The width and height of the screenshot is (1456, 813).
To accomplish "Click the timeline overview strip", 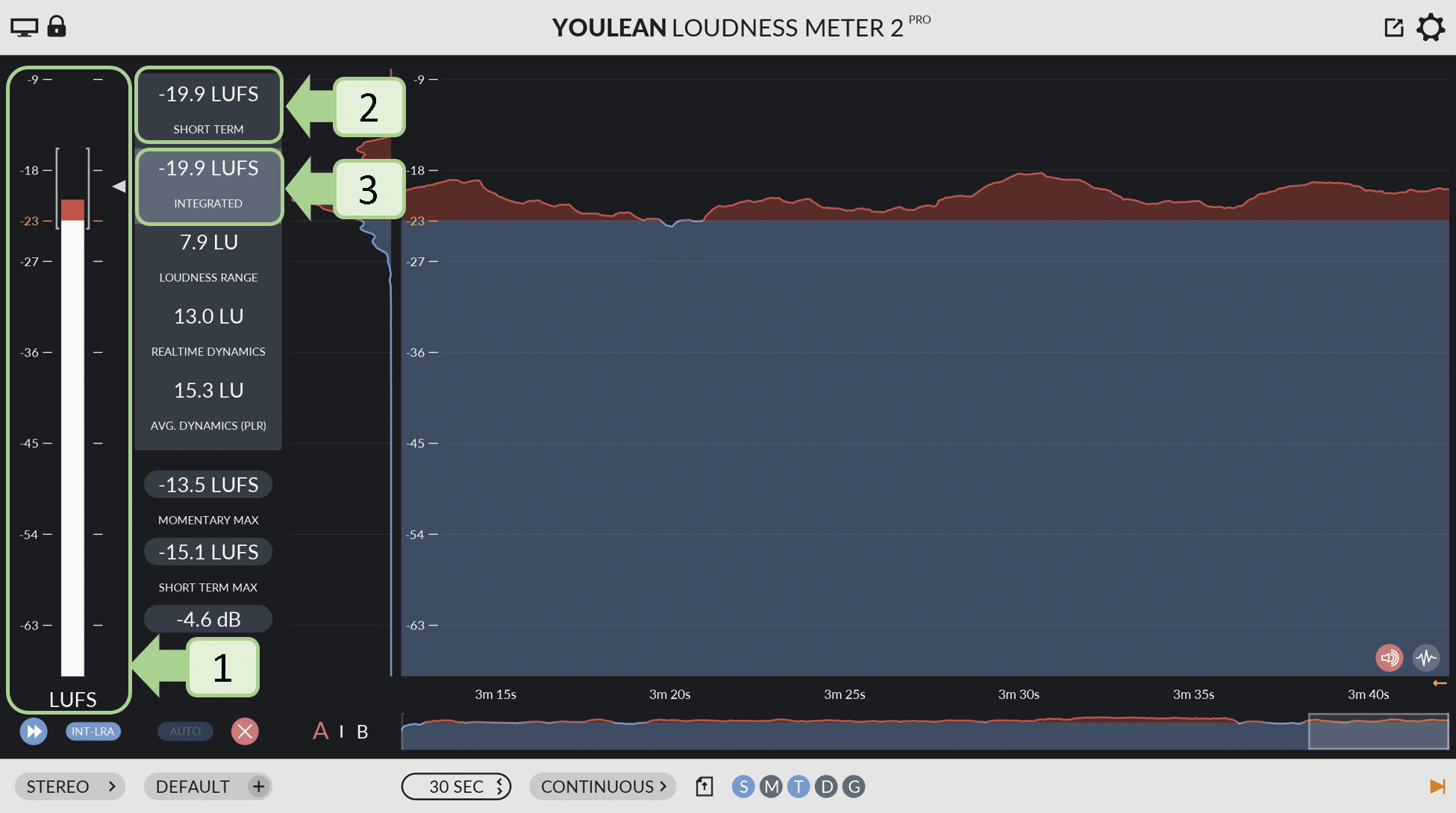I will (925, 731).
